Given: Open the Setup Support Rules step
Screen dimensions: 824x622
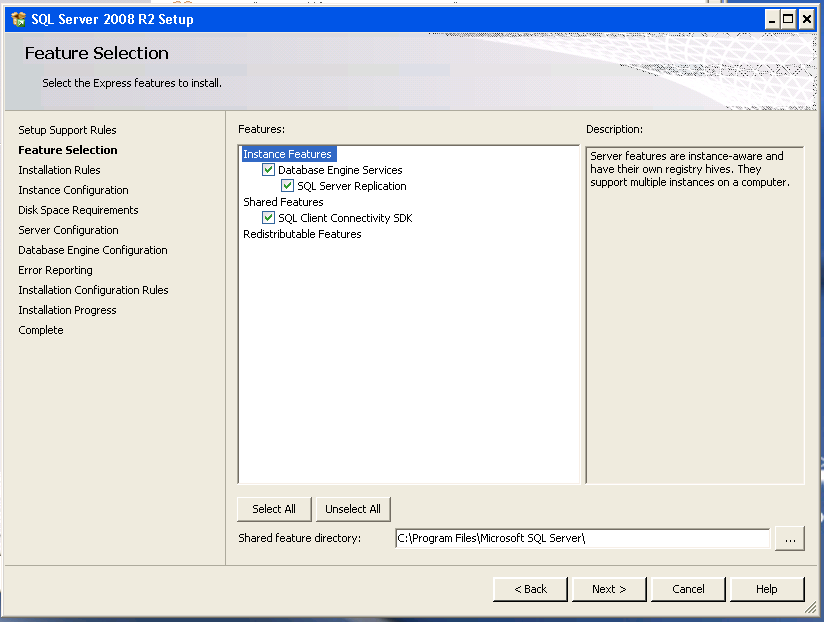Looking at the screenshot, I should 67,130.
